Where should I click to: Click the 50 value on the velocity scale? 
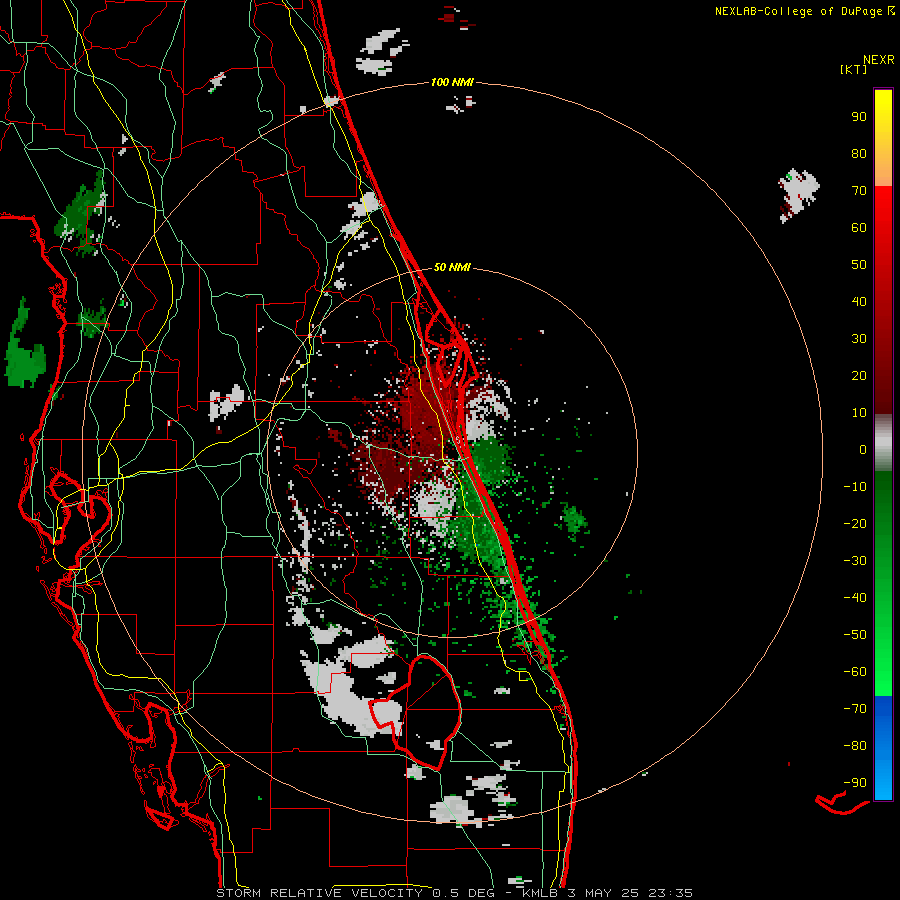coord(859,265)
